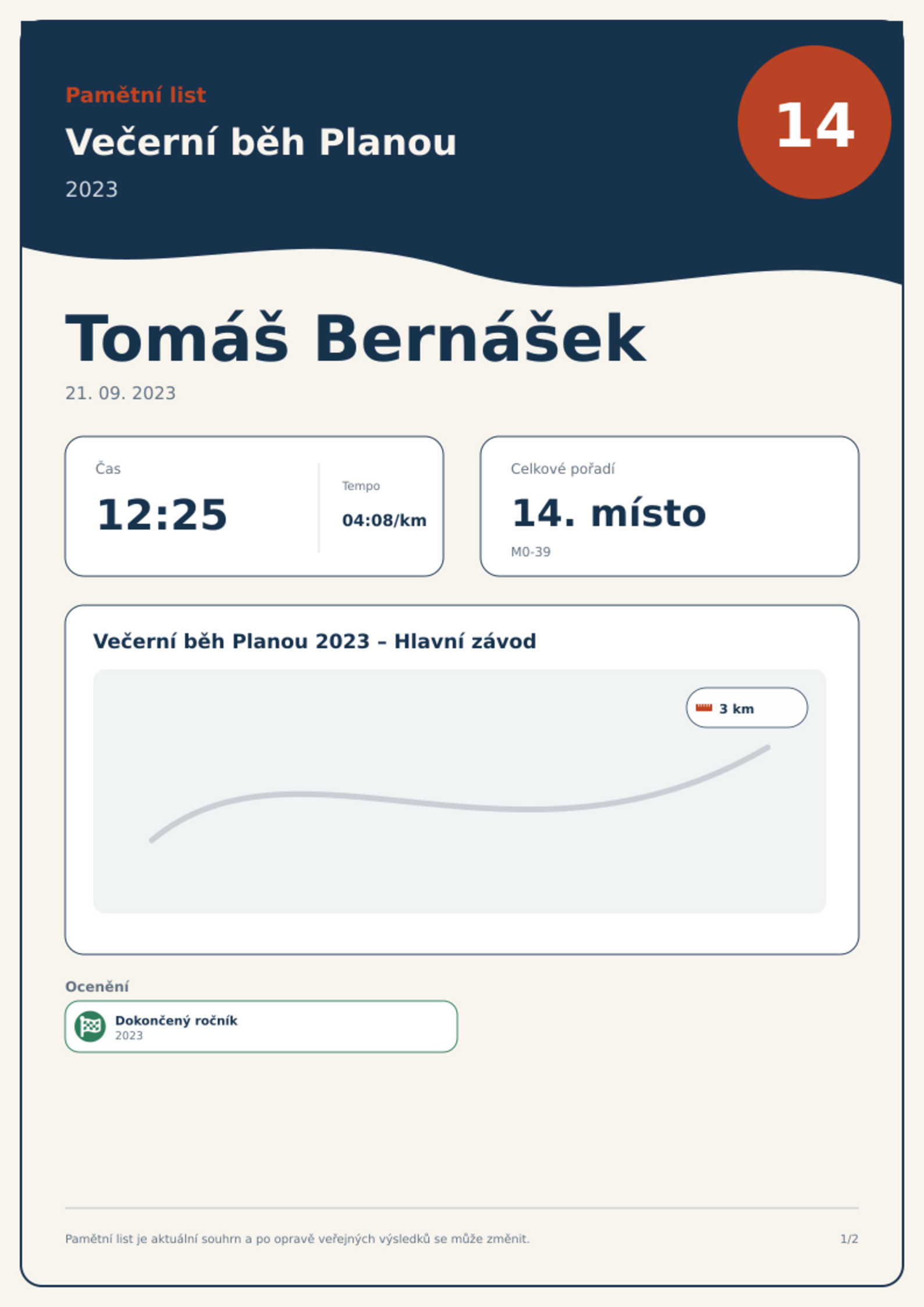Select the runner name Tomáš Bernášek
Screen dimensions: 924x1307
click(356, 338)
